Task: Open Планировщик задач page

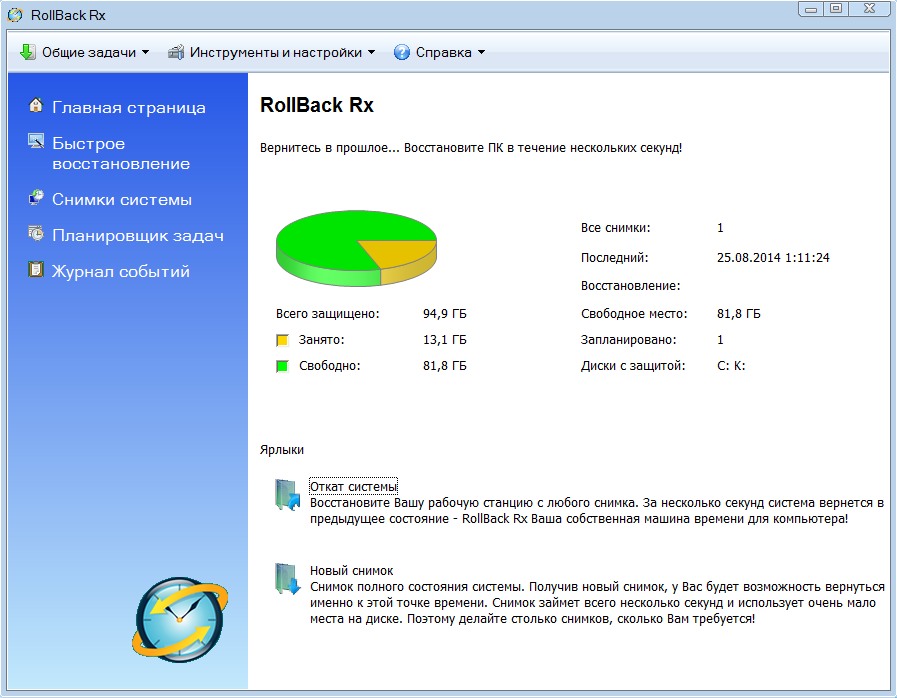Action: [138, 235]
